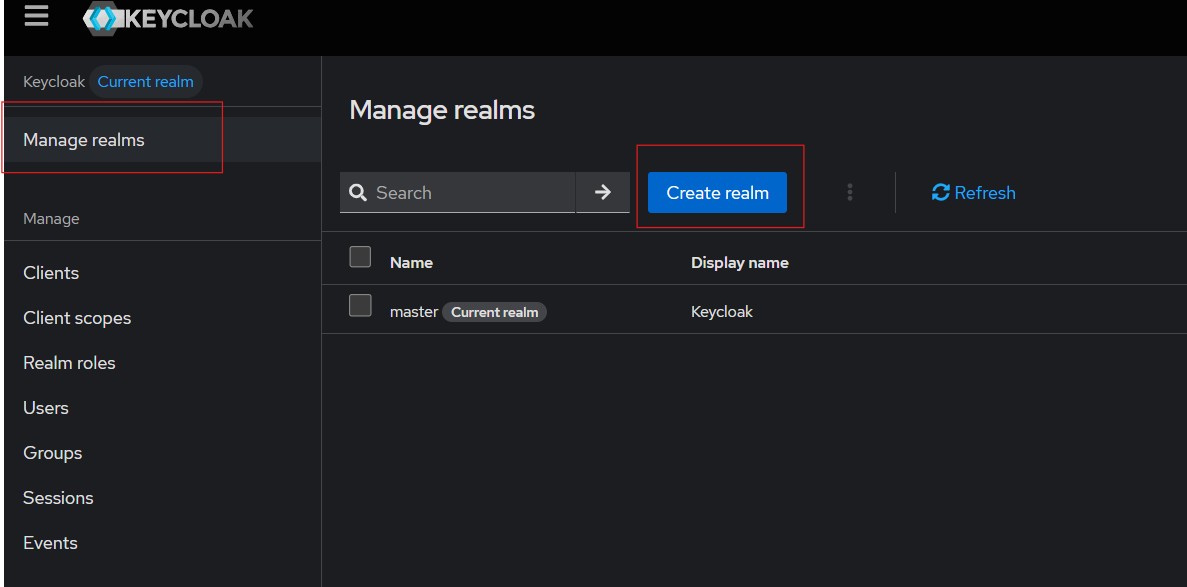Click the Keycloak logo
The width and height of the screenshot is (1187, 587).
[x=168, y=18]
